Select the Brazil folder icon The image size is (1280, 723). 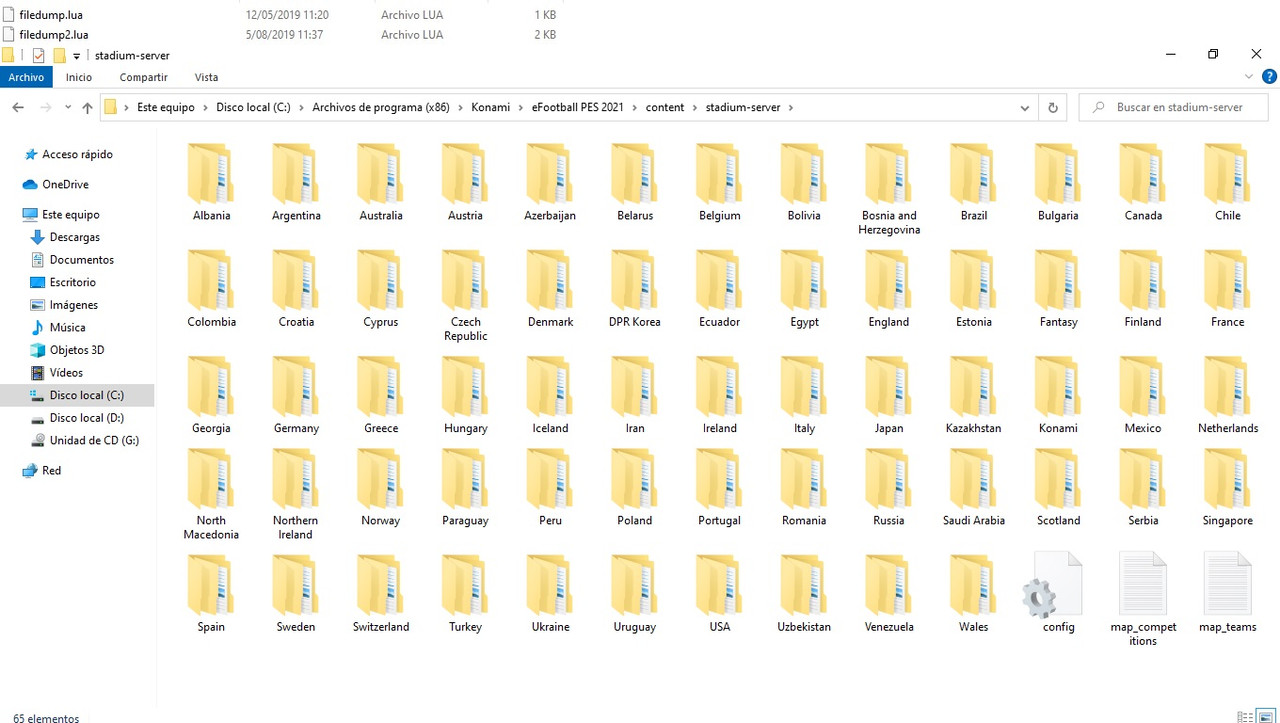973,174
